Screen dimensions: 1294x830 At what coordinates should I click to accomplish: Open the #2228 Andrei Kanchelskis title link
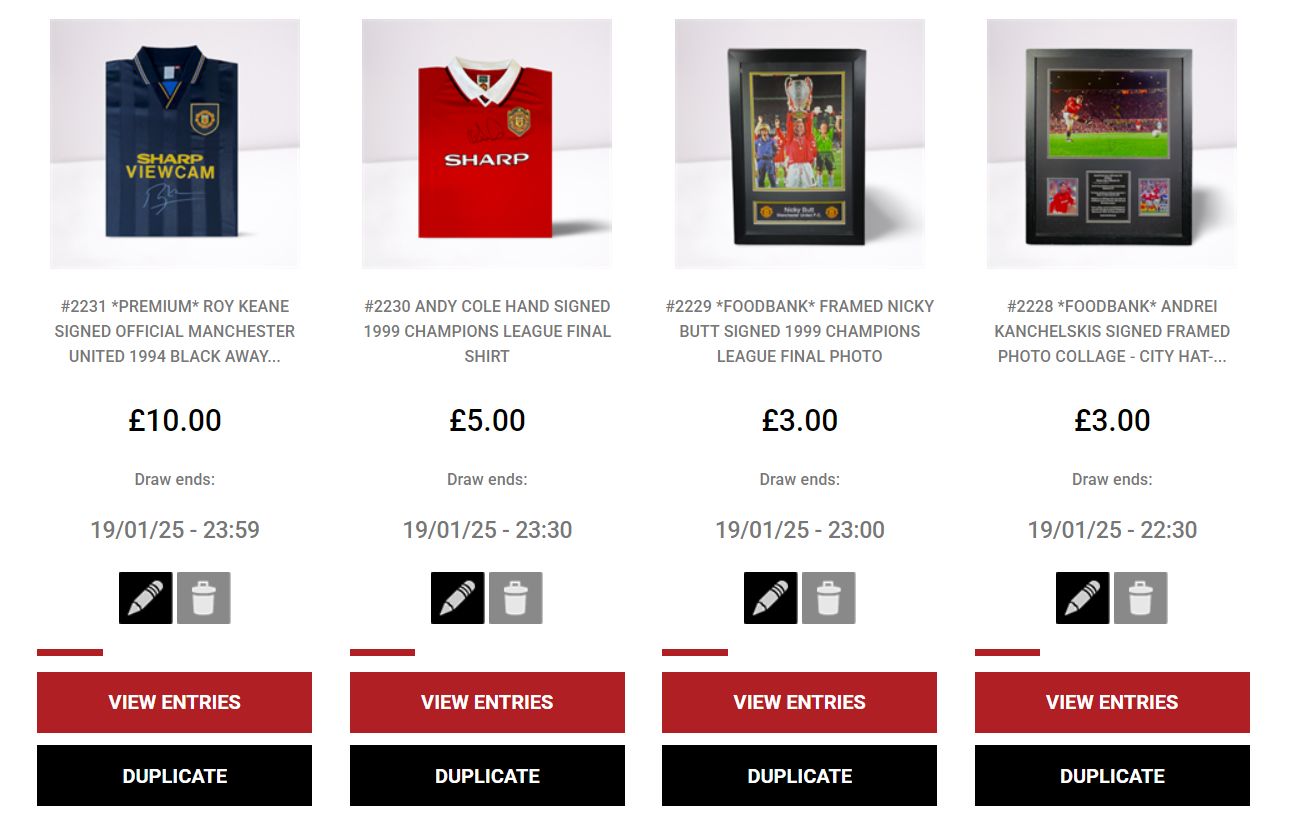[1112, 331]
